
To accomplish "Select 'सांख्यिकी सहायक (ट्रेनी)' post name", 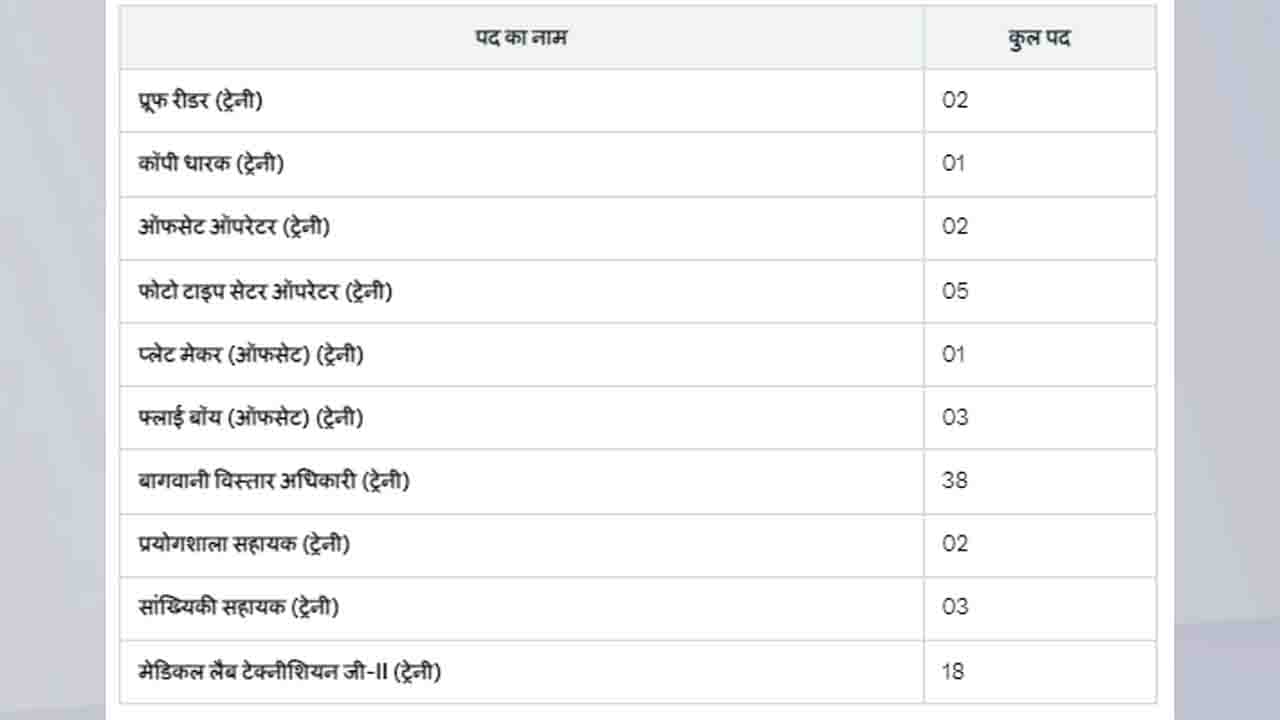I will click(239, 607).
